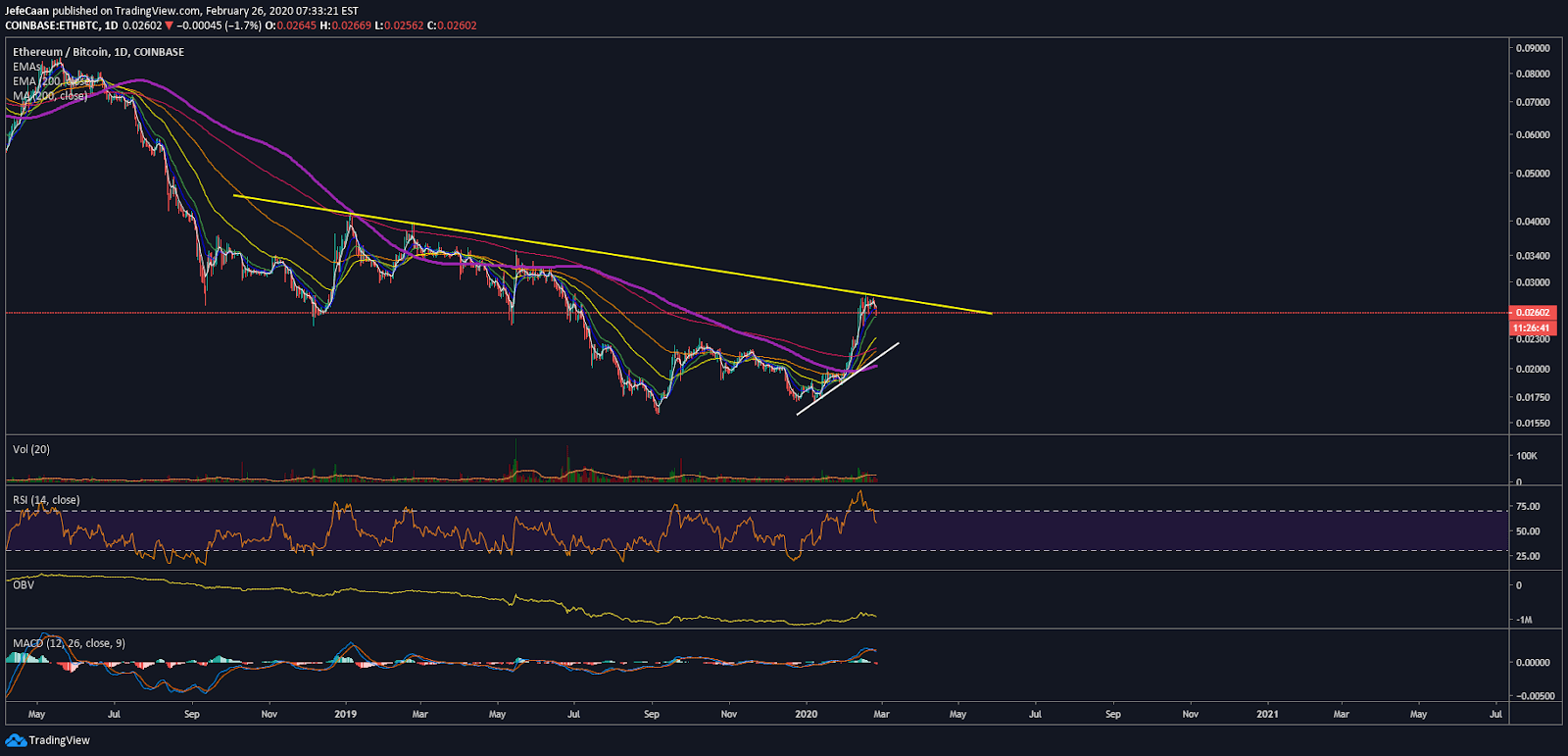Click the 0.08000 price axis label
Viewport: 1568px width, 756px height.
pyautogui.click(x=1533, y=74)
